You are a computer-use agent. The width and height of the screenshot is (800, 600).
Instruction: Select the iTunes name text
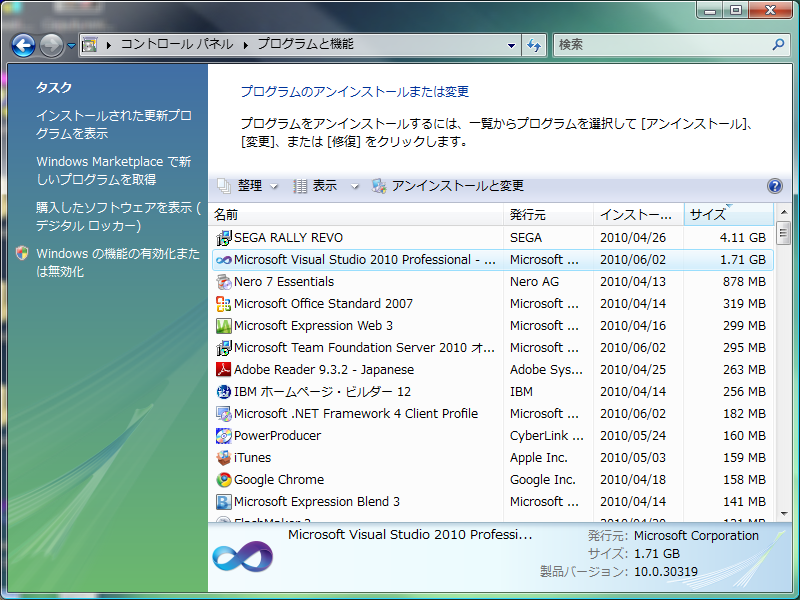pyautogui.click(x=253, y=458)
